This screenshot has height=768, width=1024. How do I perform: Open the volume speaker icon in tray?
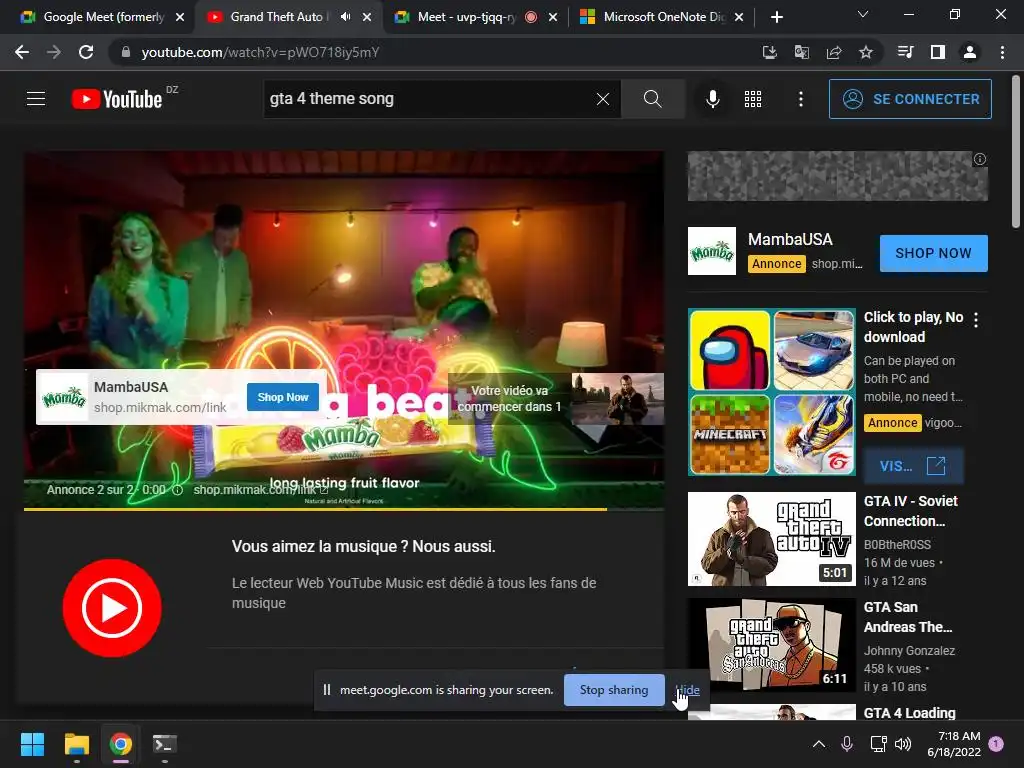903,744
